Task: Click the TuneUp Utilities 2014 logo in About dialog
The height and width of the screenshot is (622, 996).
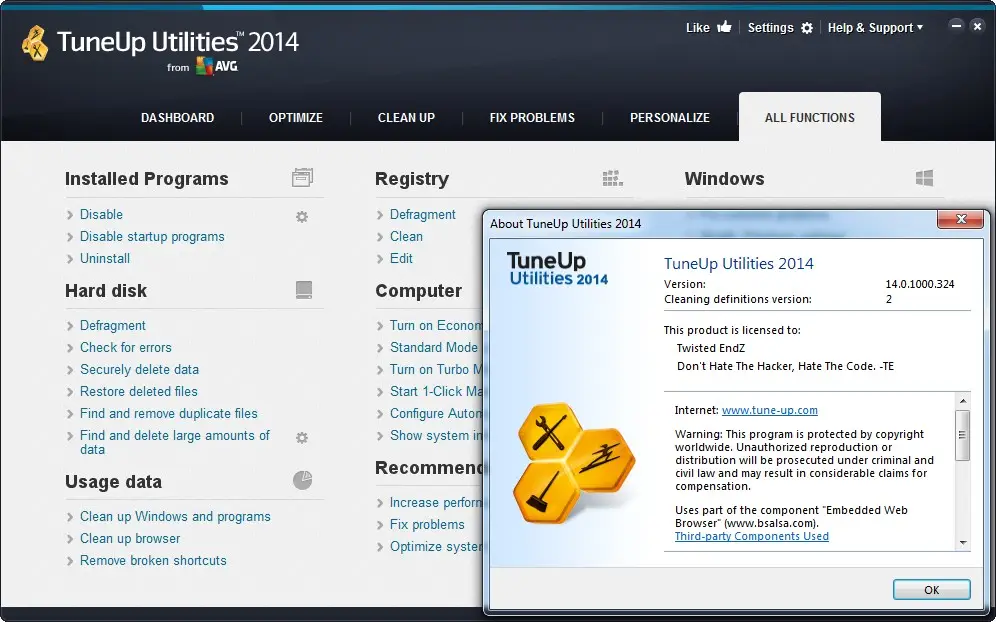Action: point(557,268)
